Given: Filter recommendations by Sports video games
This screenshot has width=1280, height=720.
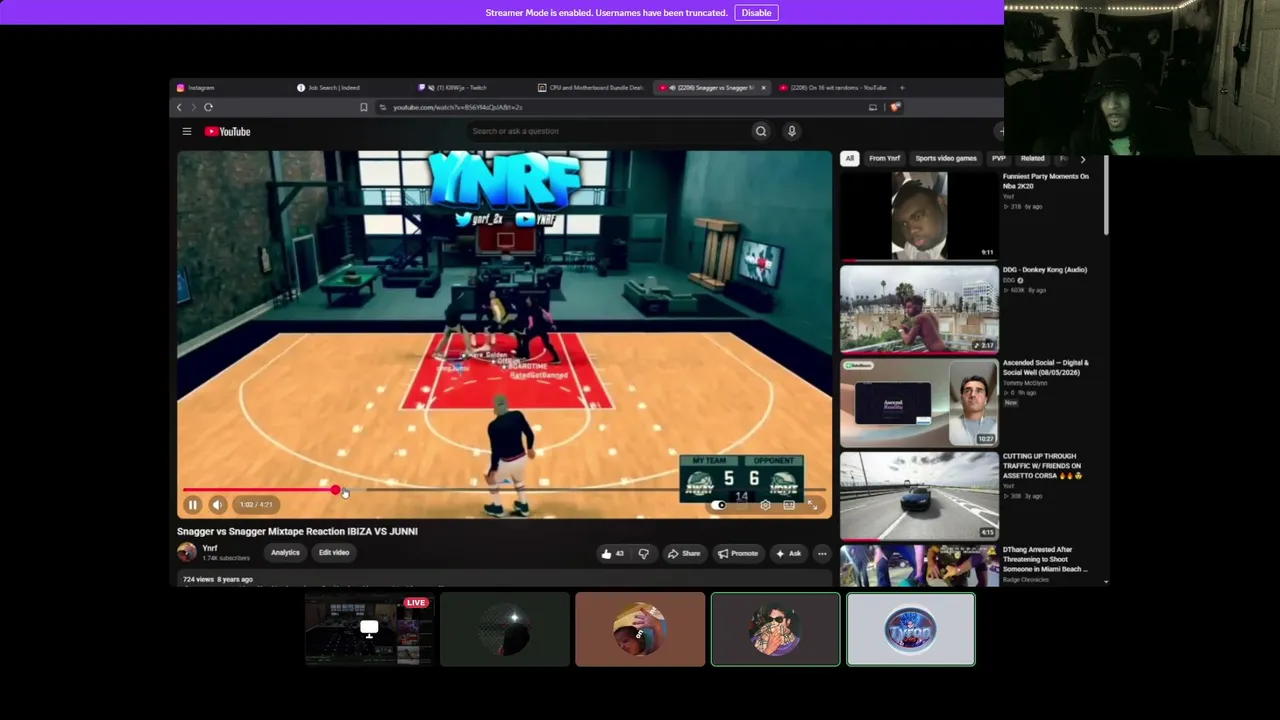Looking at the screenshot, I should (x=946, y=158).
